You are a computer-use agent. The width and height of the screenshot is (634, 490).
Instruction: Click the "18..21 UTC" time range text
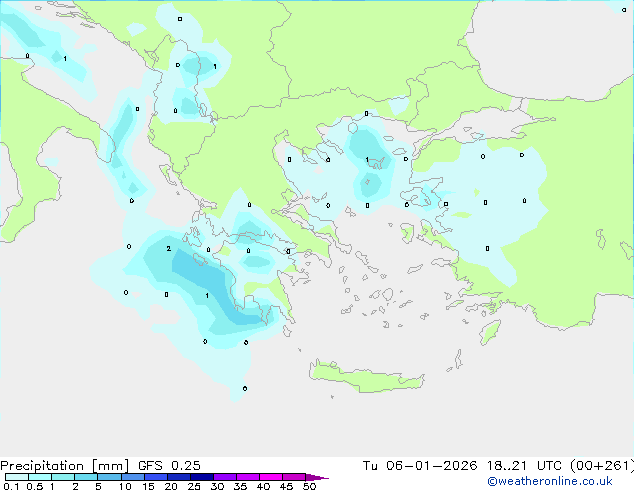coord(524,466)
